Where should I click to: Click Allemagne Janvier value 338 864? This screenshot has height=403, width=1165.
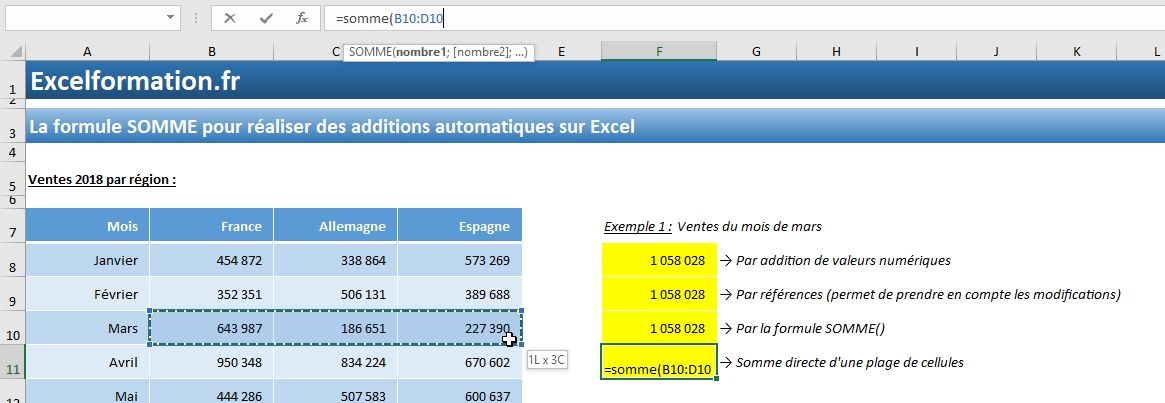click(336, 260)
